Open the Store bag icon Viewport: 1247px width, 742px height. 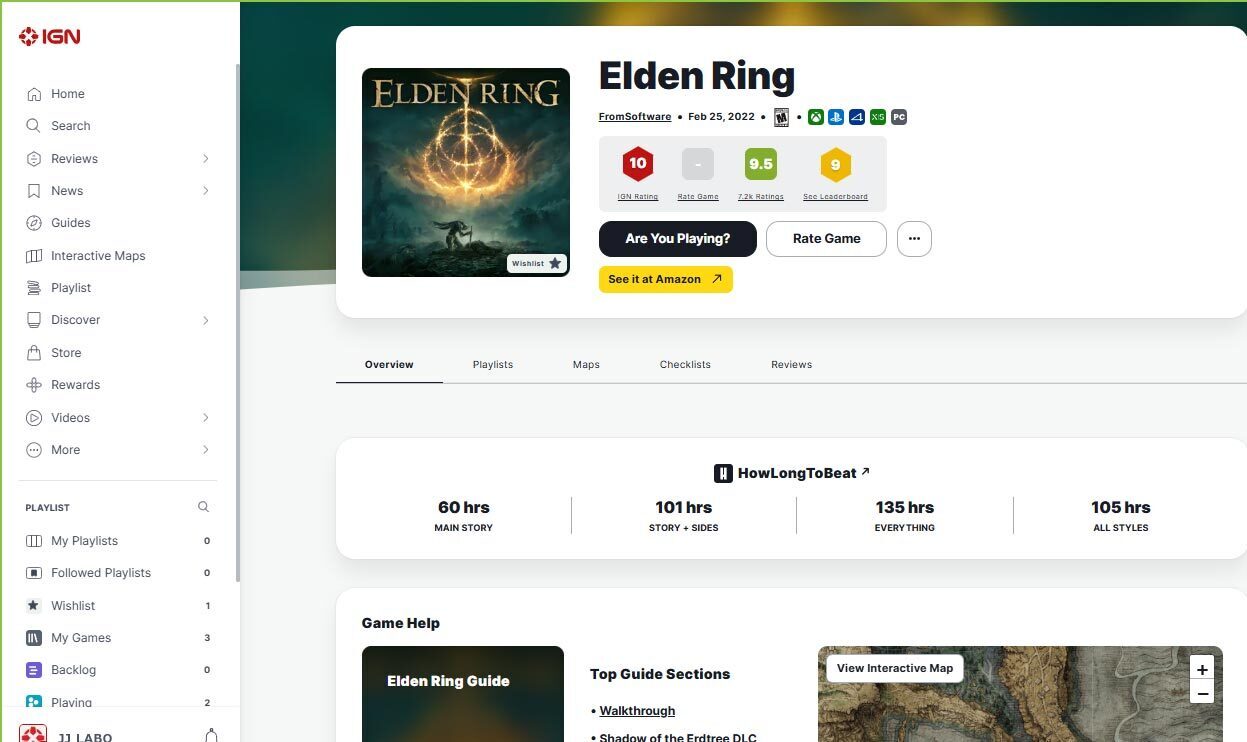tap(33, 353)
